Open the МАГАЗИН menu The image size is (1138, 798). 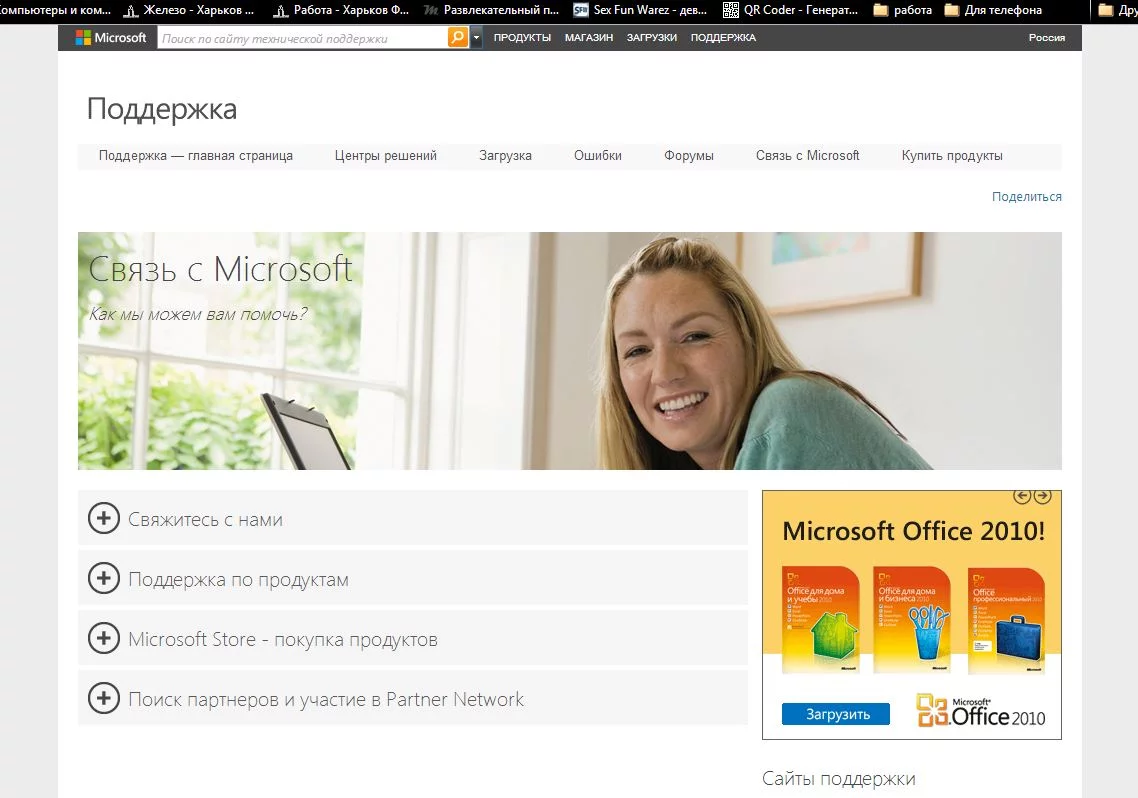click(x=589, y=38)
